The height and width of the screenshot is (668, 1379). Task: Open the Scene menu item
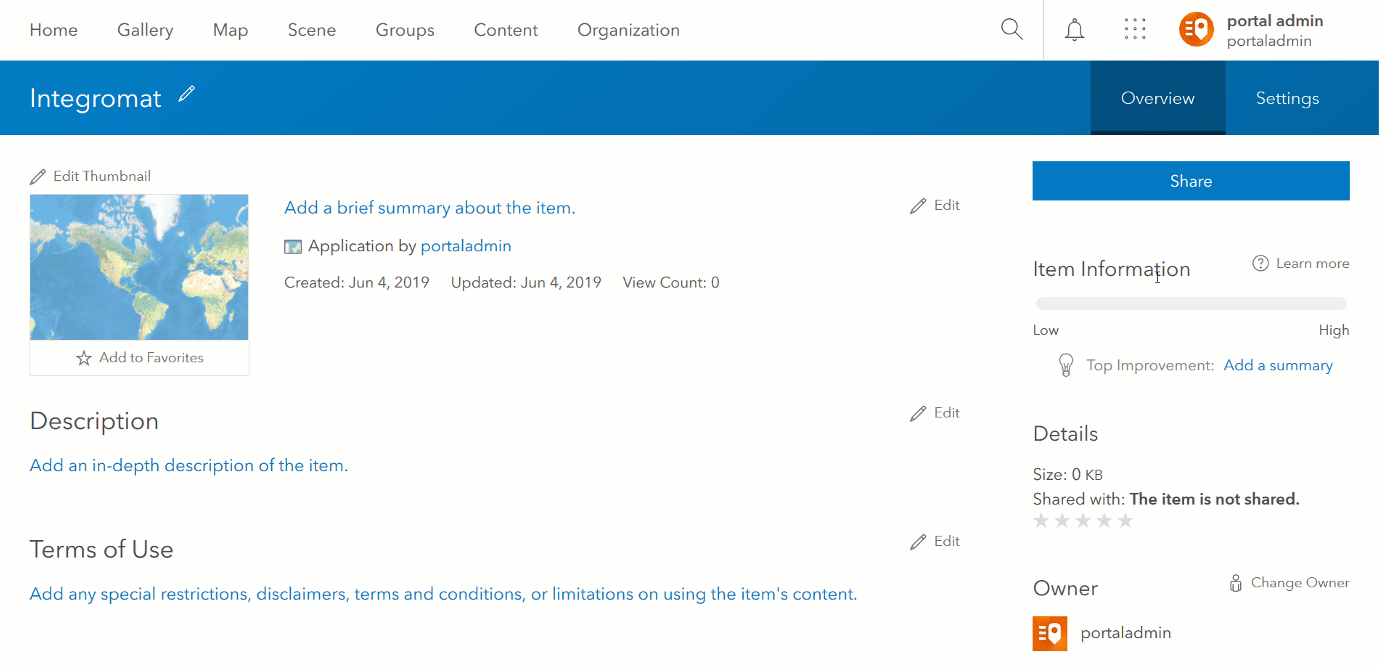[312, 30]
